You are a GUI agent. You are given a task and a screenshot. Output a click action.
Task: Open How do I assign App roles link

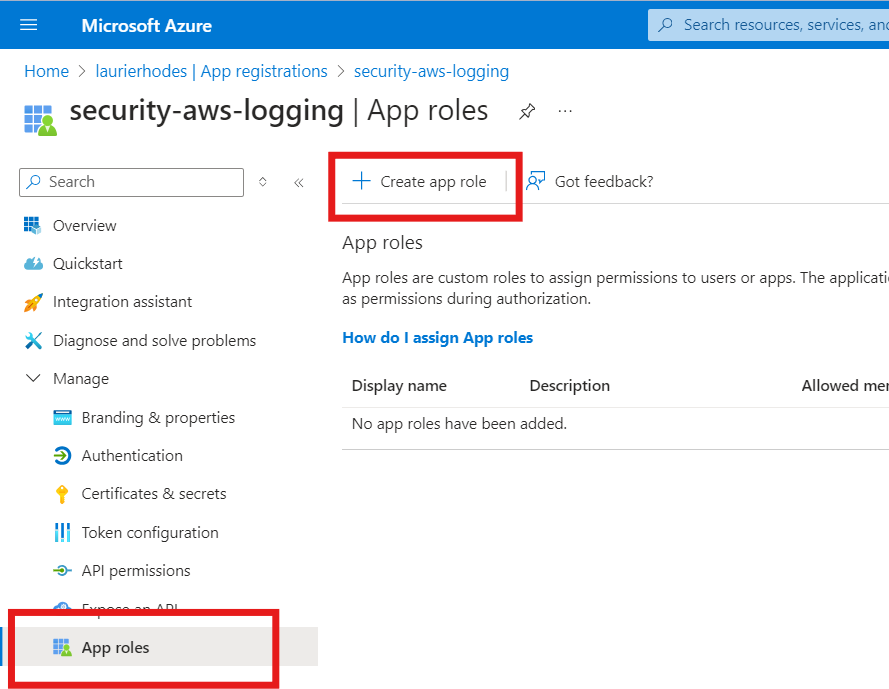coord(438,338)
